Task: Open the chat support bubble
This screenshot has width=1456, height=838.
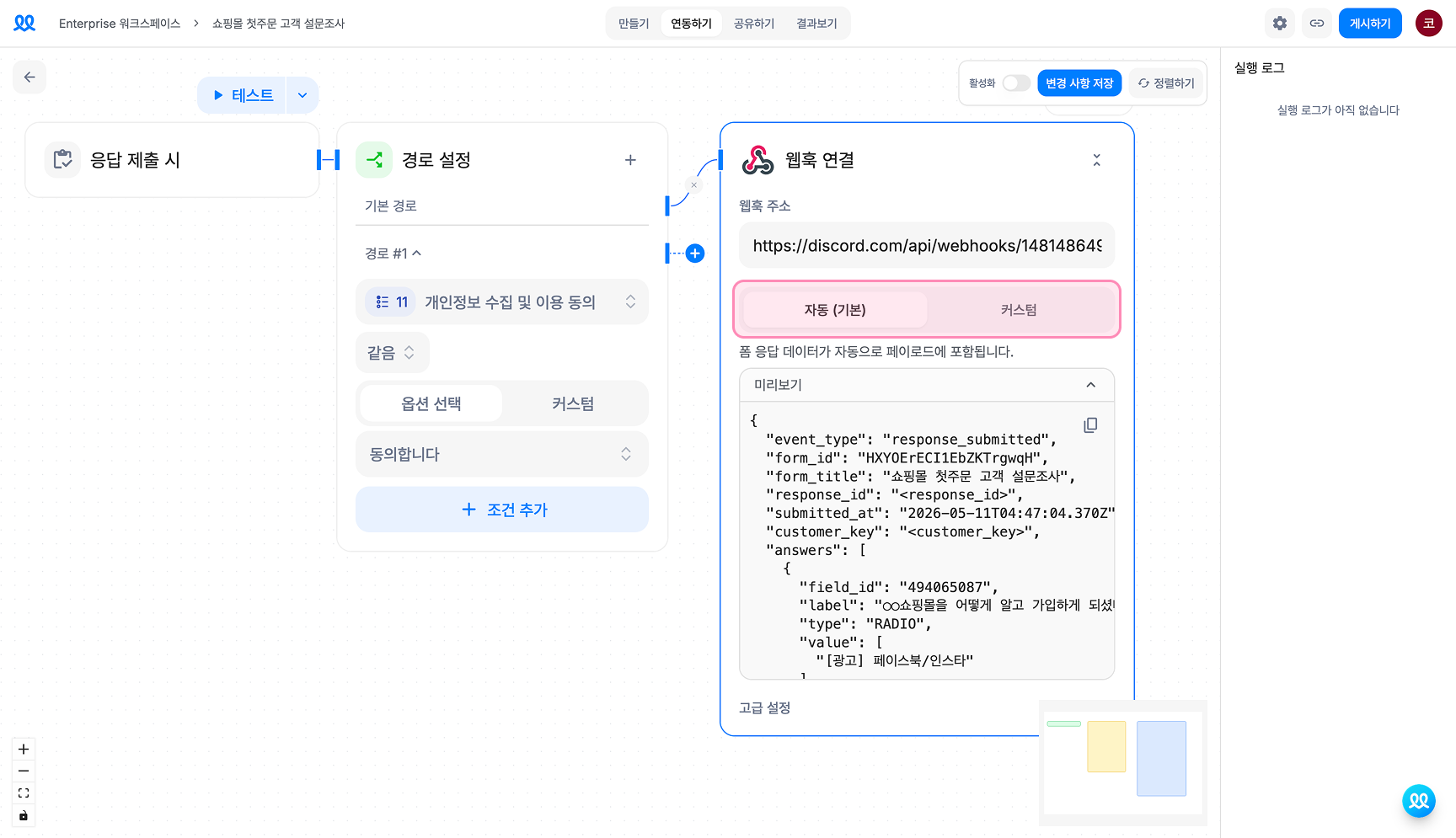Action: coord(1419,801)
